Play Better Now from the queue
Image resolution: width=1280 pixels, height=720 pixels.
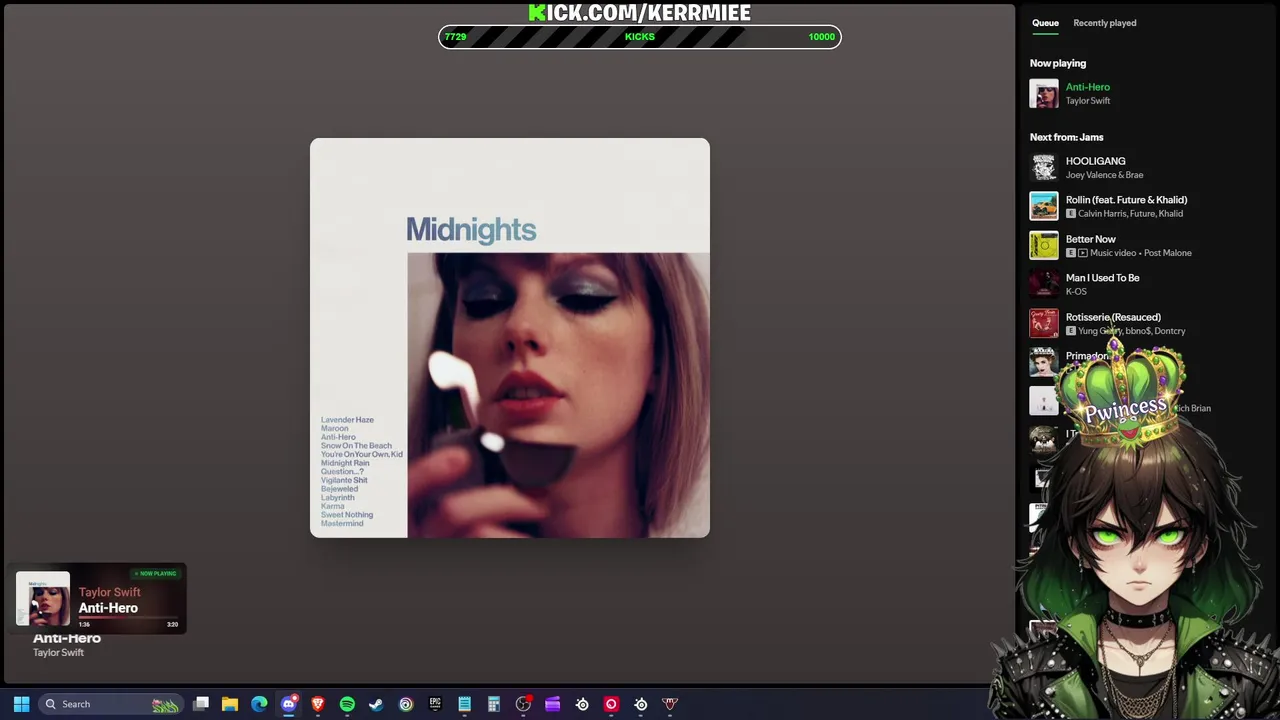(1090, 239)
